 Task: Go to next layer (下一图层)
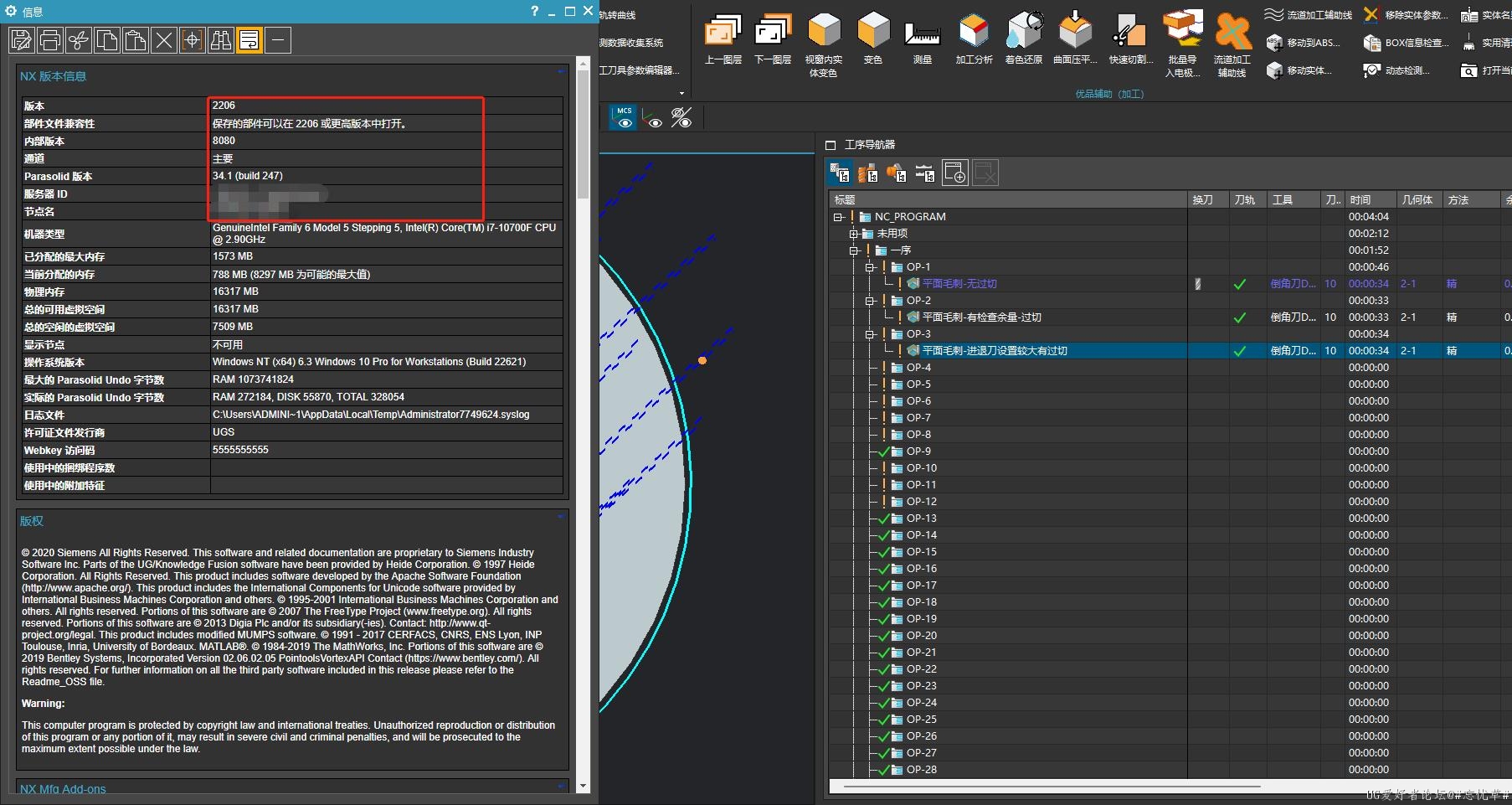tap(773, 39)
